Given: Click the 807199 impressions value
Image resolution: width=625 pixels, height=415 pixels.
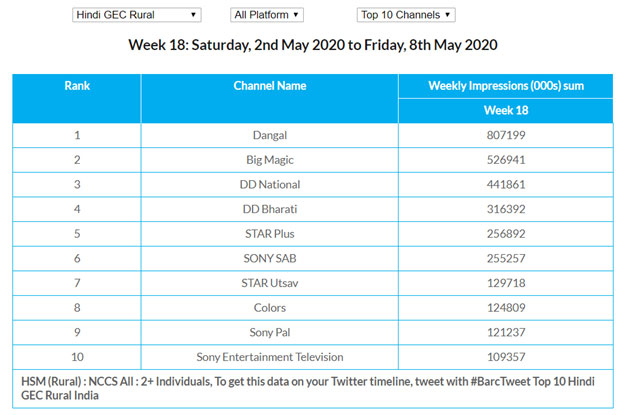Looking at the screenshot, I should coord(505,134).
